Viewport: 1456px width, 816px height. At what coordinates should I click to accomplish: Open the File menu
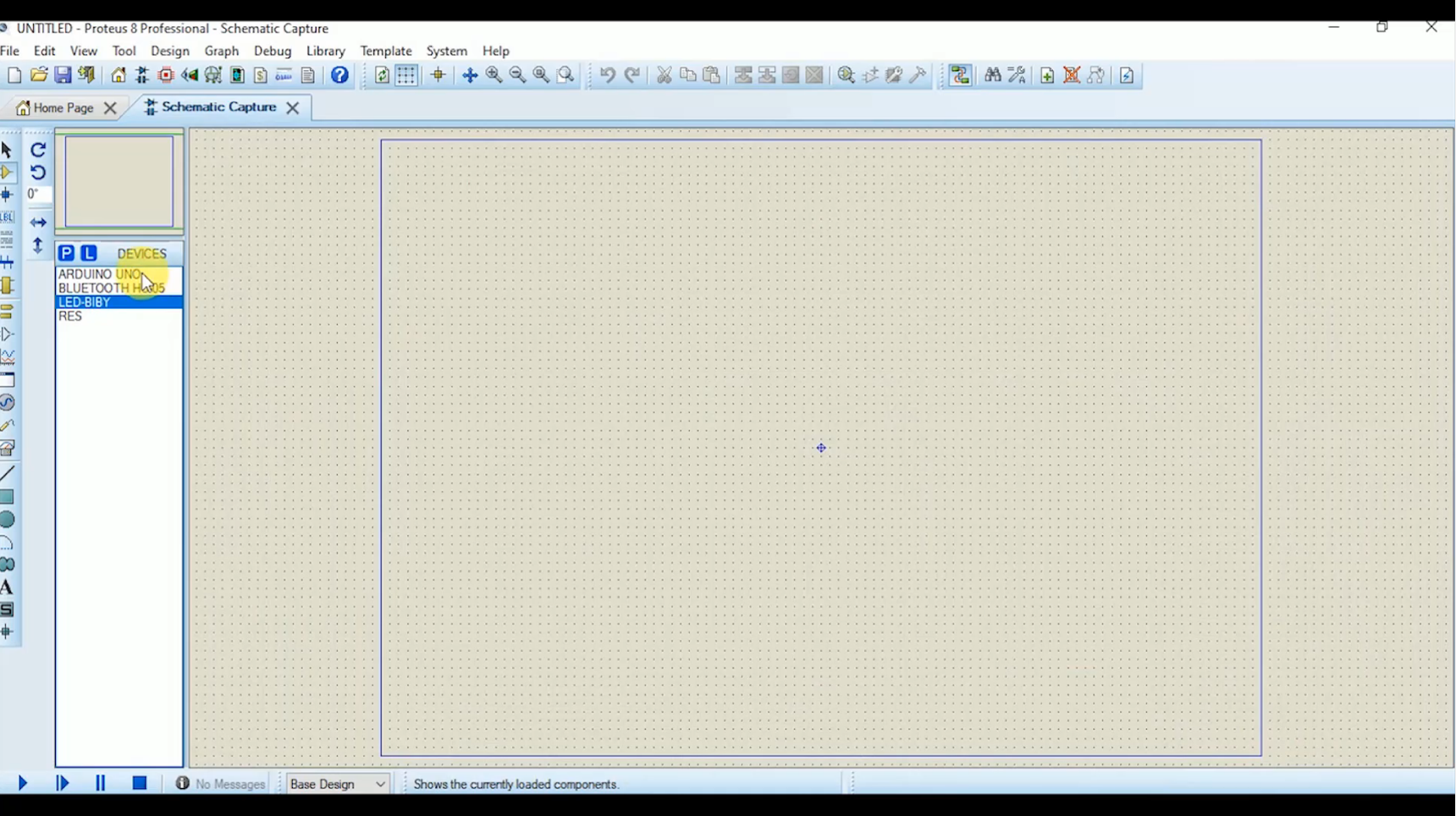10,51
